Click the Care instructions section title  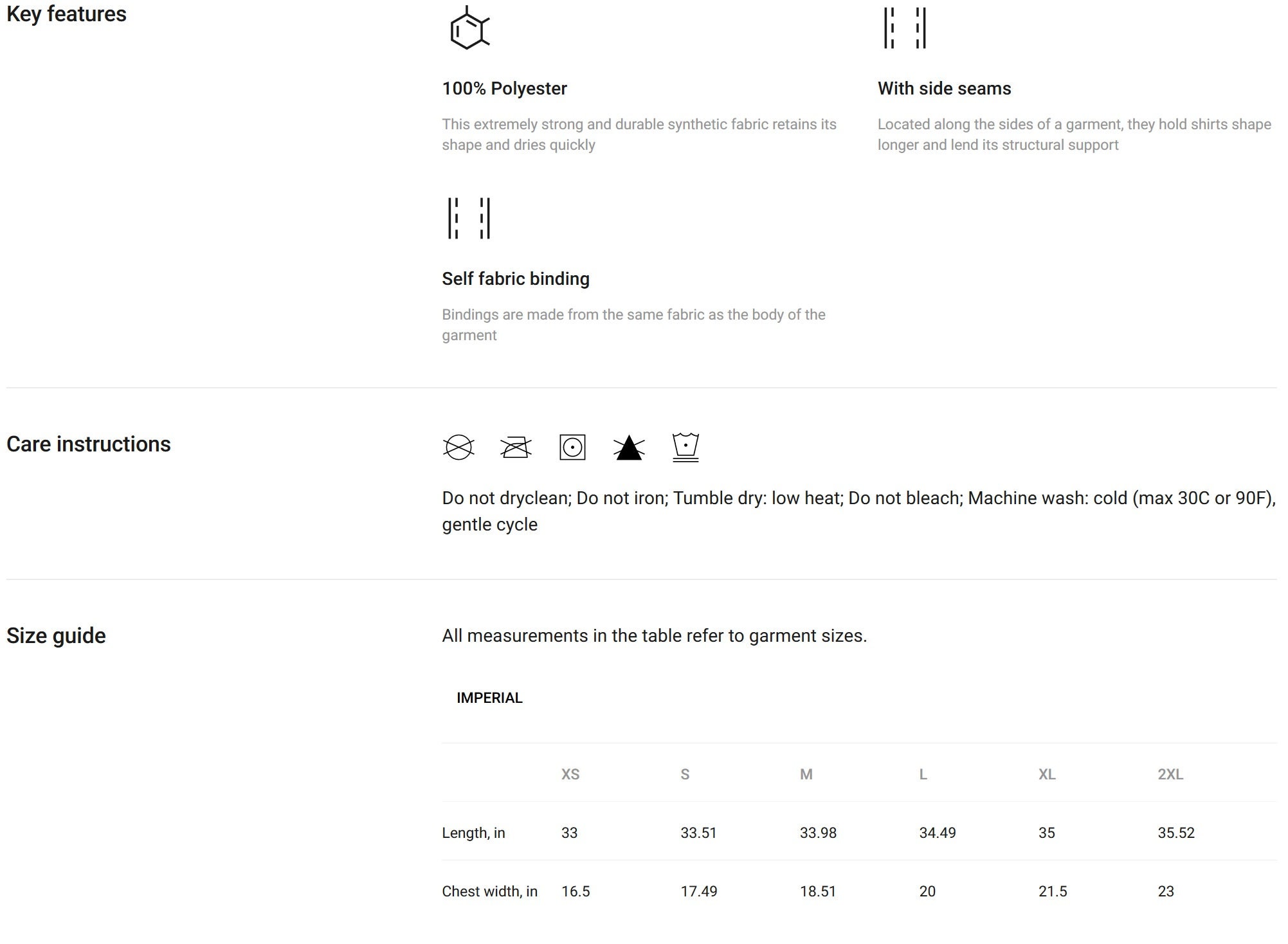[x=88, y=444]
